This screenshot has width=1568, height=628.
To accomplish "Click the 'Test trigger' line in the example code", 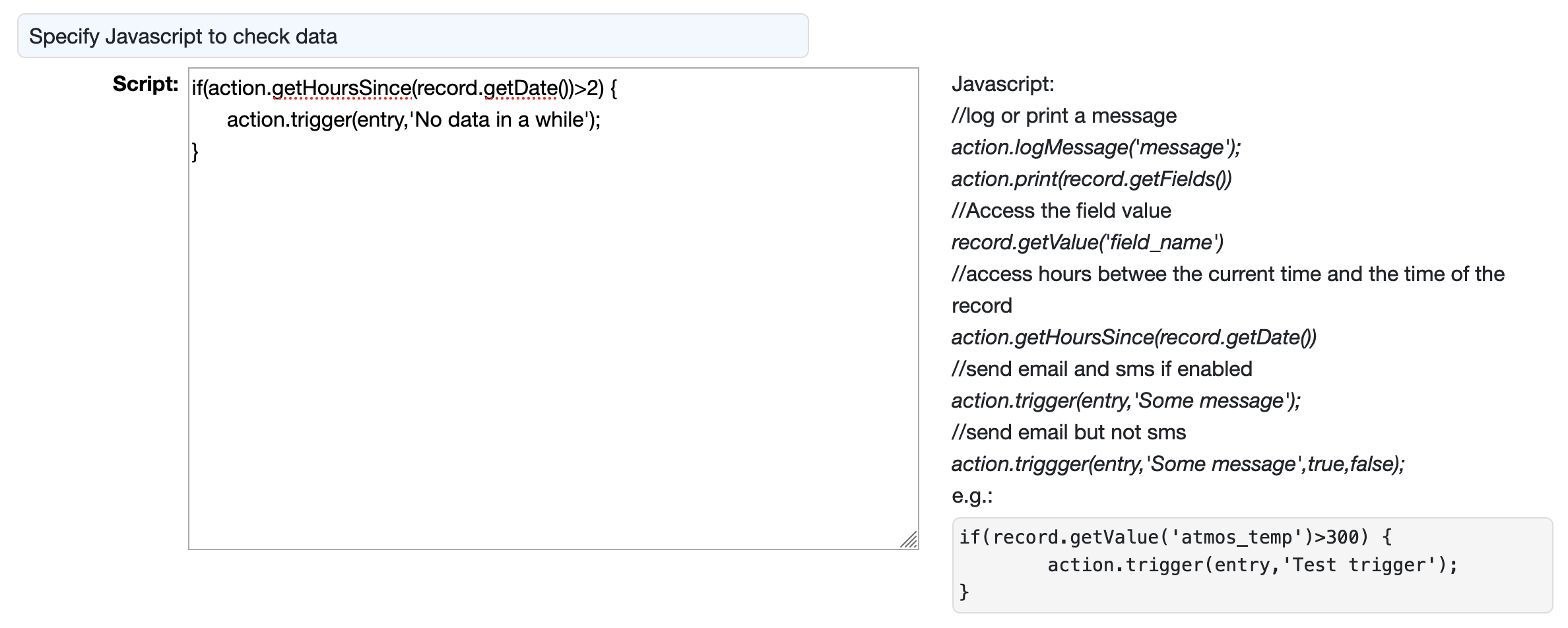I will (1252, 565).
